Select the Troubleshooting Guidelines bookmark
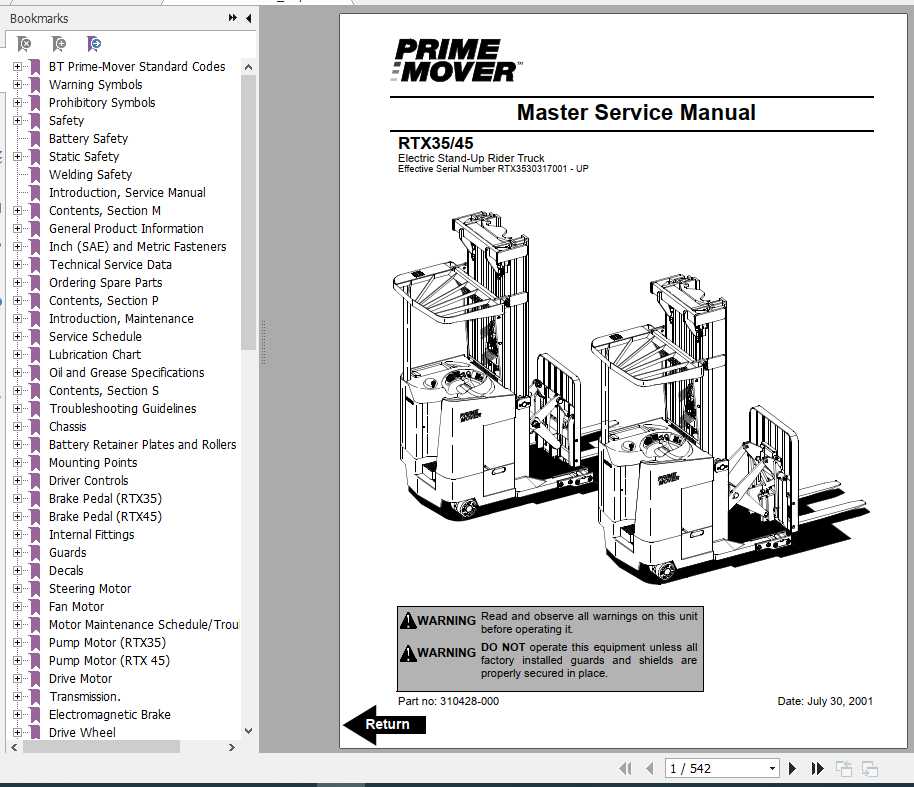This screenshot has height=787, width=914. [122, 408]
